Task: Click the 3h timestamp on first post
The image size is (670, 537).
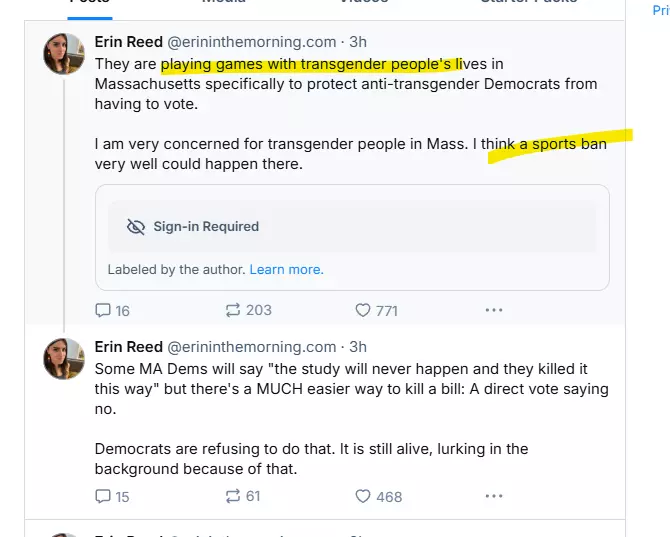Action: coord(358,42)
